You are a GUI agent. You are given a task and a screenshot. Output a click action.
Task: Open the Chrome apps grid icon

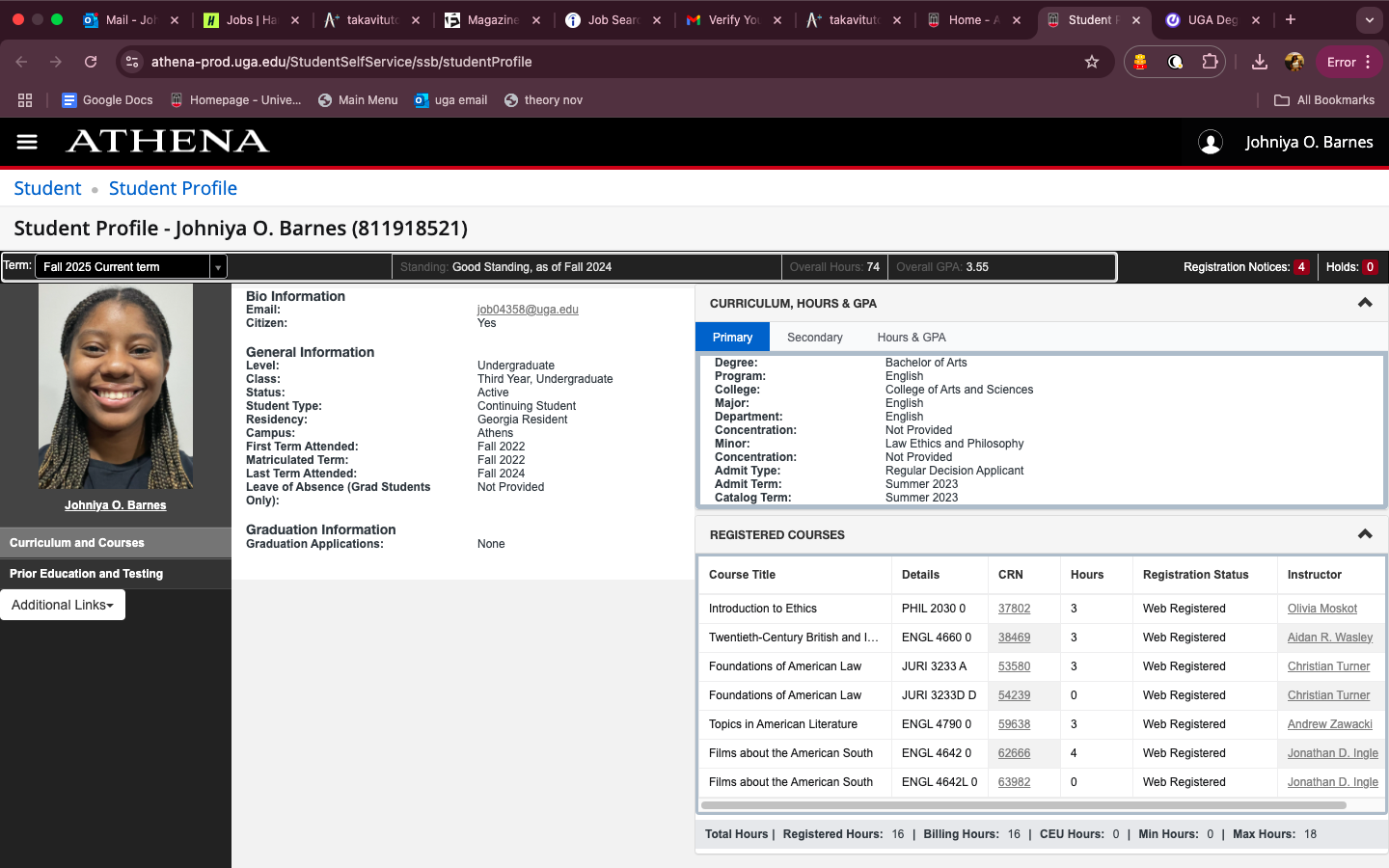[25, 100]
